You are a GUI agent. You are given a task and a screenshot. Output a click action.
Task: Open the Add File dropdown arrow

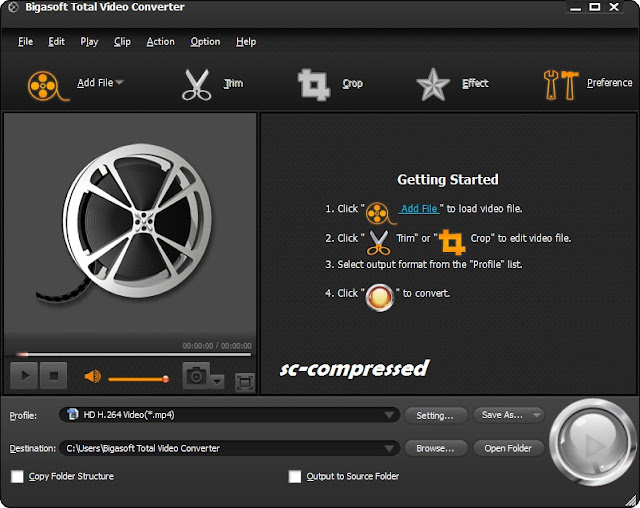[x=119, y=82]
